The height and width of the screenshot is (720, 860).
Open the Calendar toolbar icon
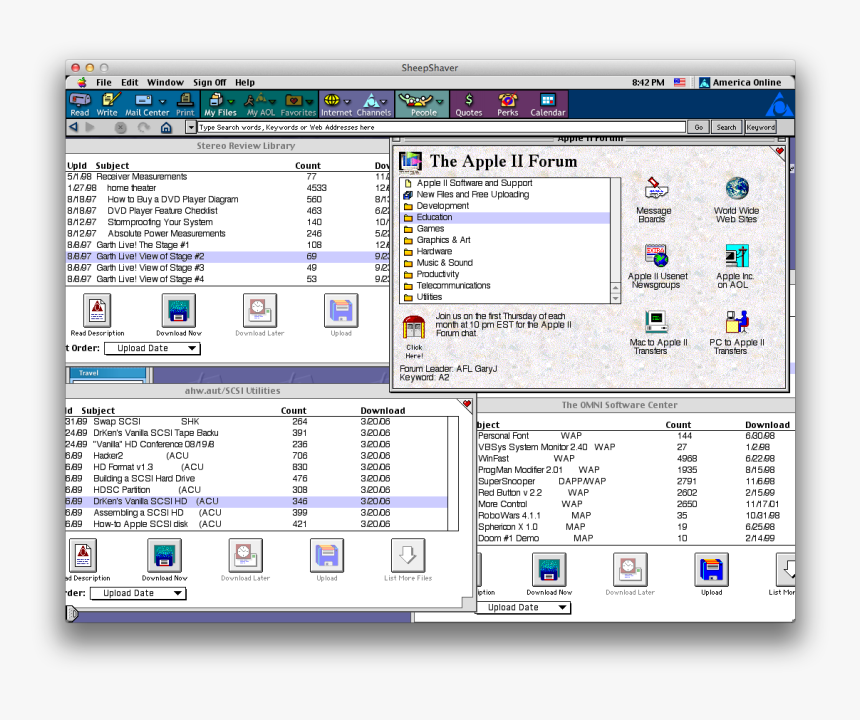[x=547, y=104]
